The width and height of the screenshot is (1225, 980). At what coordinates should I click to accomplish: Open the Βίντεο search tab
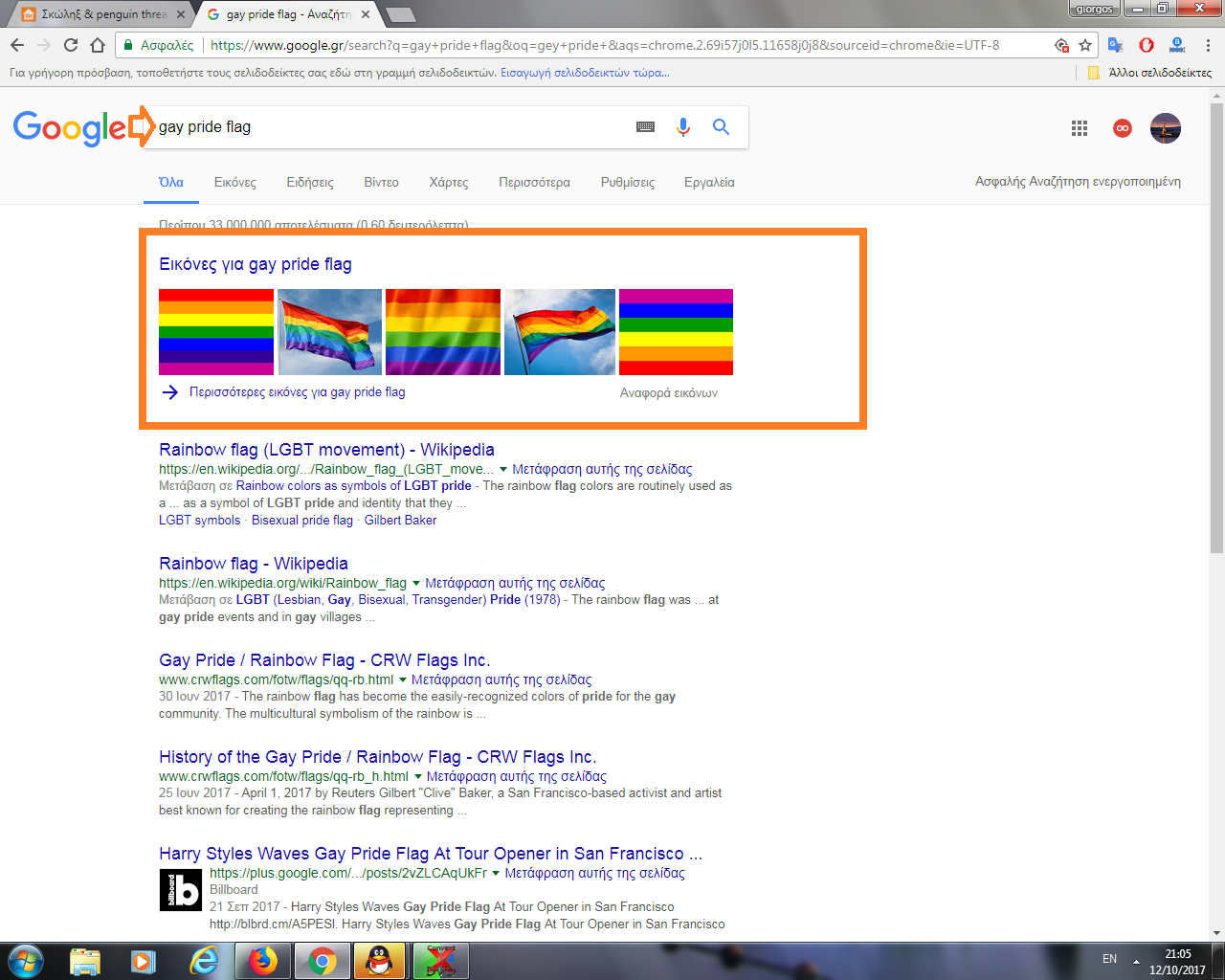(381, 182)
